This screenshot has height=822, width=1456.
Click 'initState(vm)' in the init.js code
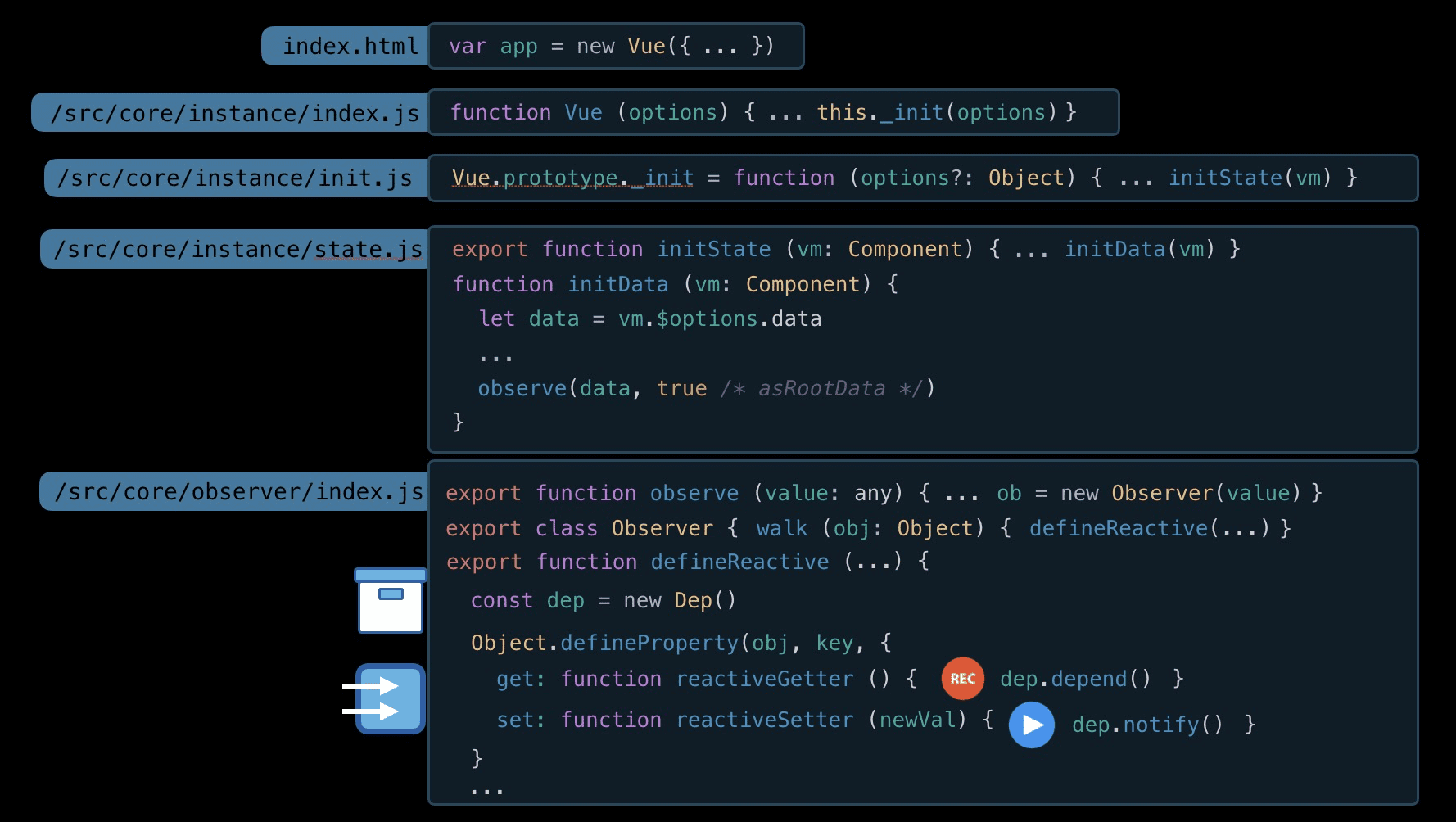coord(1250,178)
